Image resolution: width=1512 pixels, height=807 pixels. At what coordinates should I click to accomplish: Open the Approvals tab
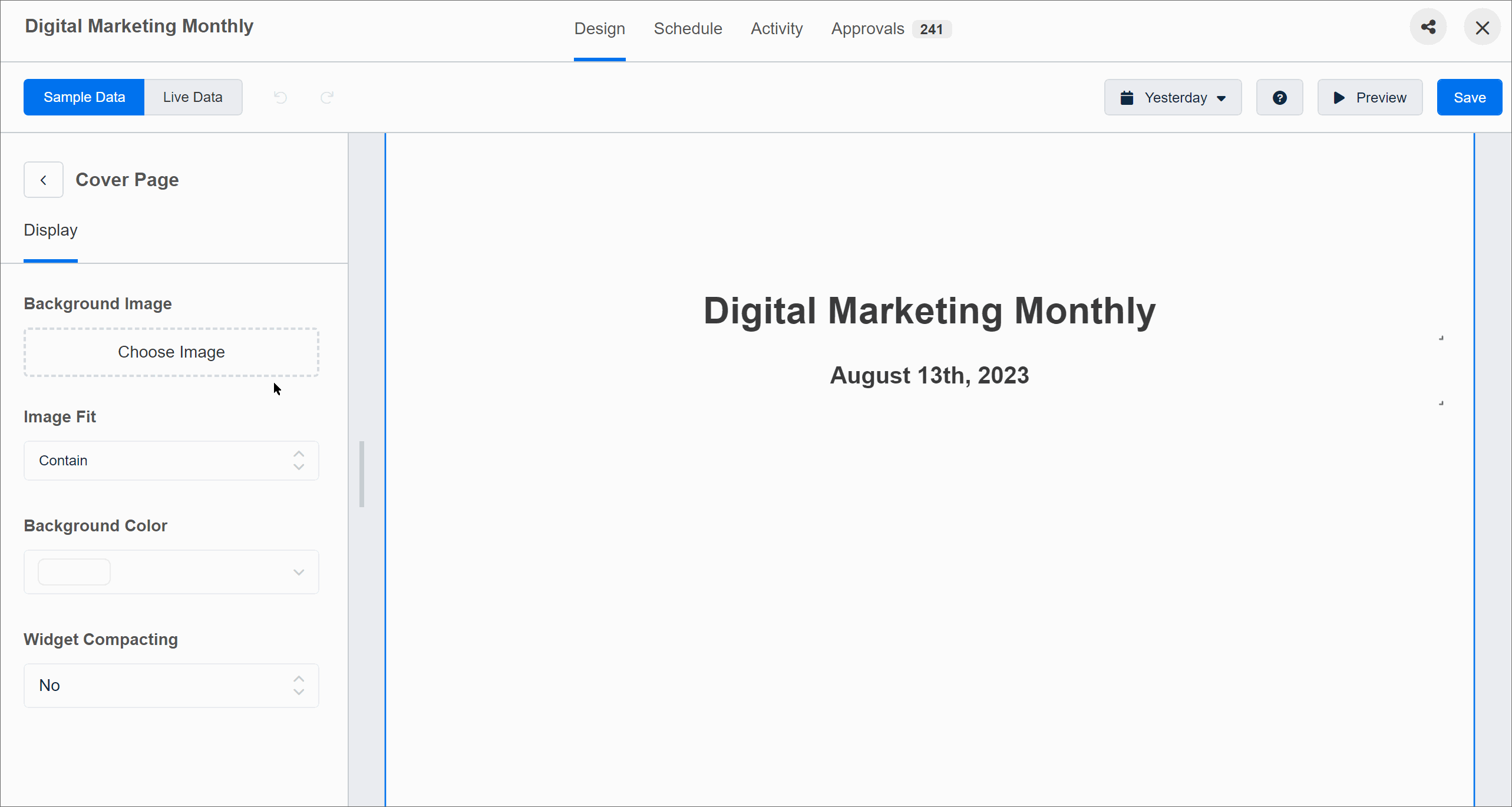point(891,29)
